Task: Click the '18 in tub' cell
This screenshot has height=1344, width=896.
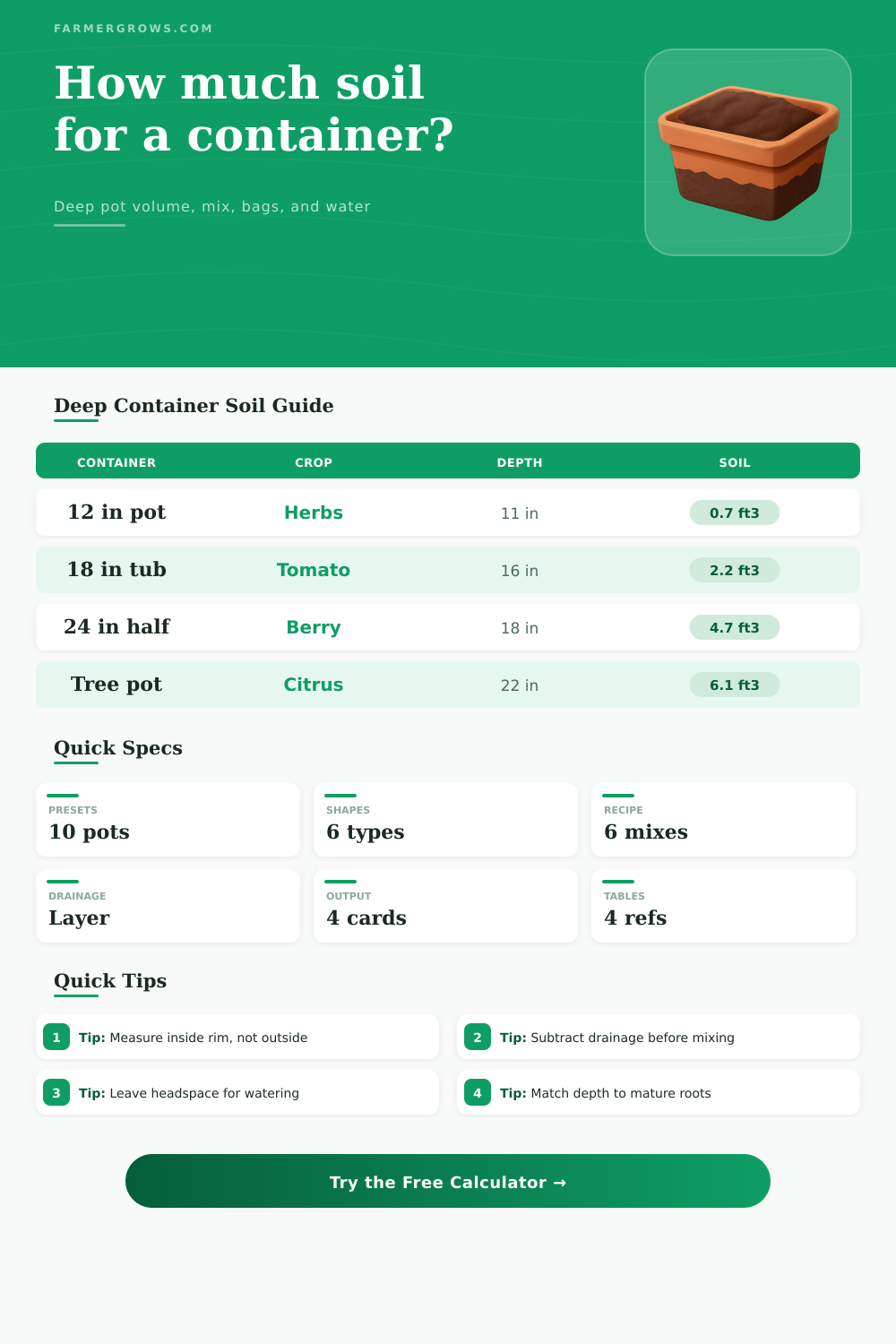Action: click(x=116, y=570)
